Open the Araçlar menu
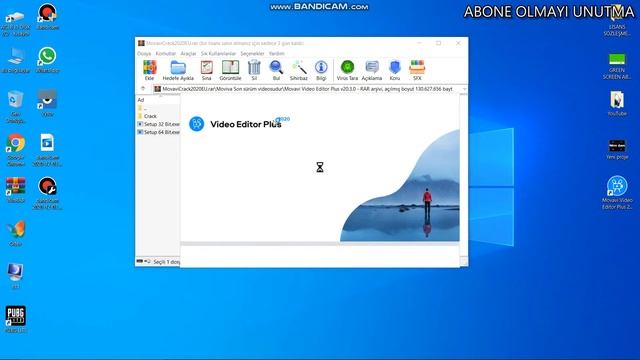Viewport: 640px width, 360px height. click(x=188, y=53)
